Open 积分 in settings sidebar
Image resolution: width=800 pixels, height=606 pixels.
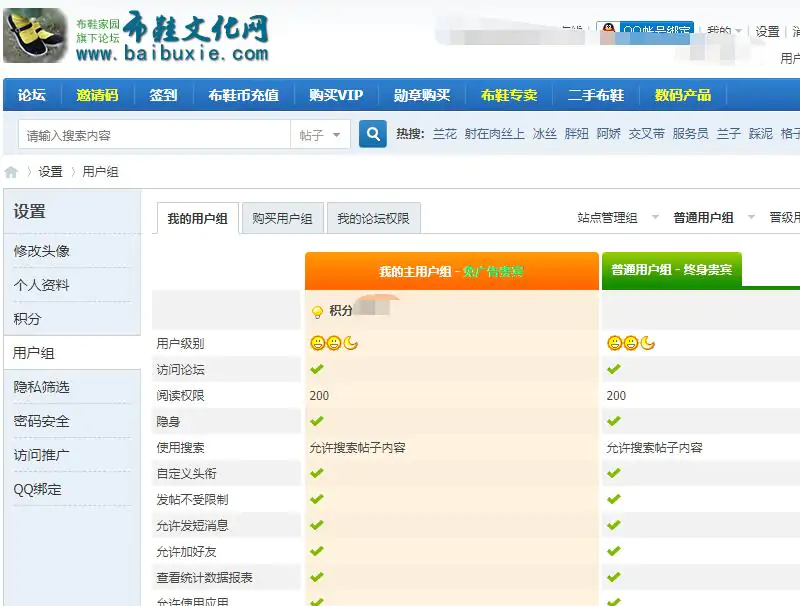27,319
